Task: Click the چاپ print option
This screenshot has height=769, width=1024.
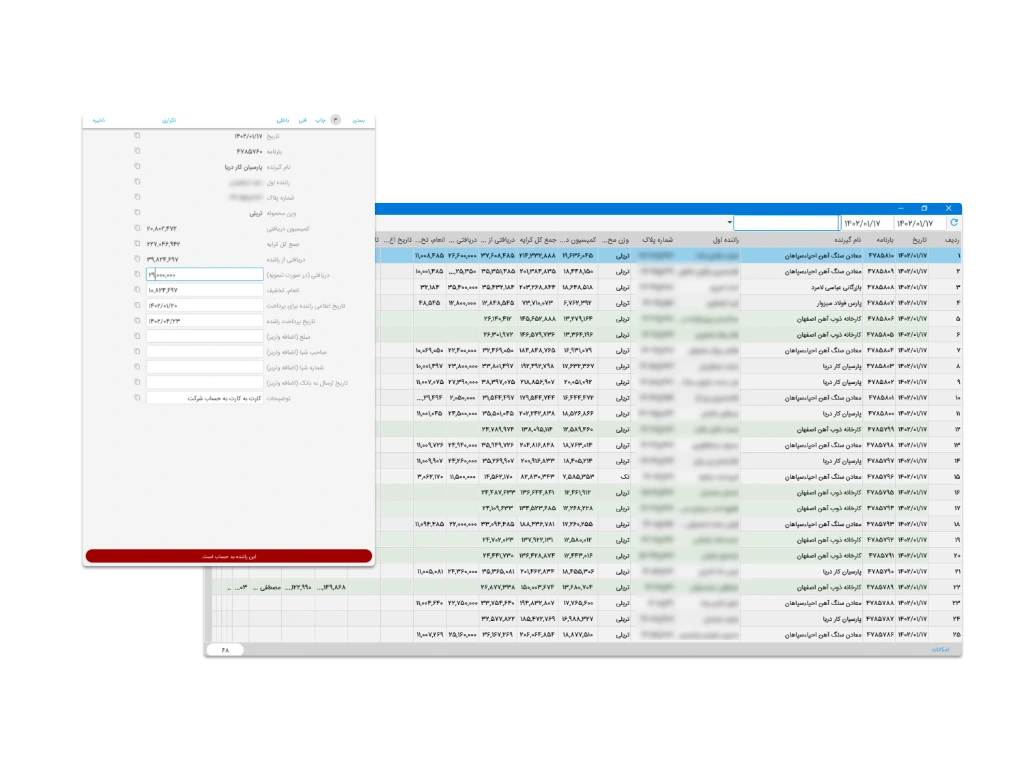Action: click(x=320, y=119)
